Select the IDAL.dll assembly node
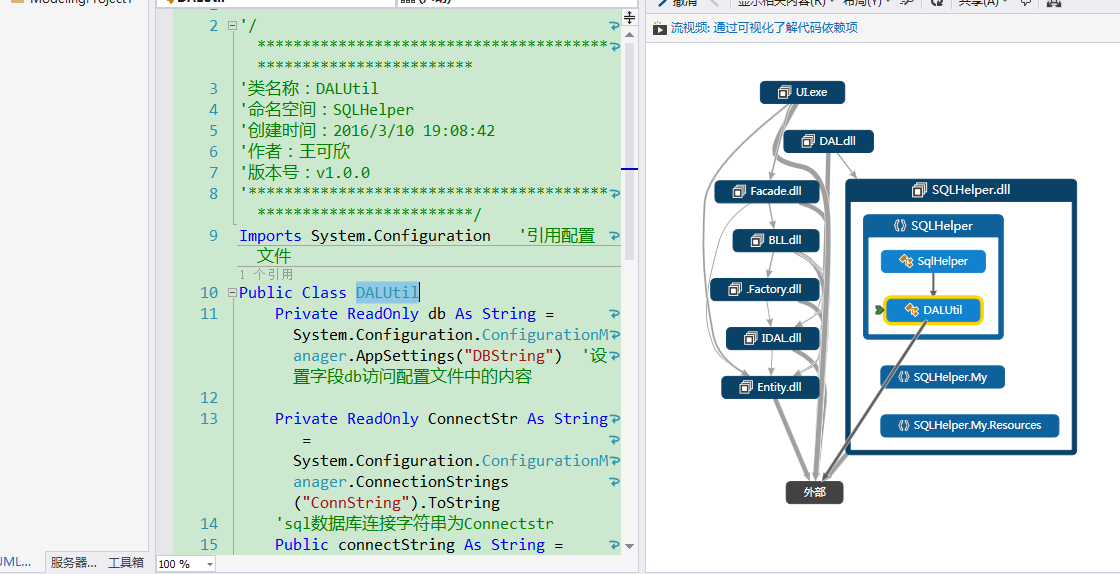The image size is (1120, 574). (772, 338)
